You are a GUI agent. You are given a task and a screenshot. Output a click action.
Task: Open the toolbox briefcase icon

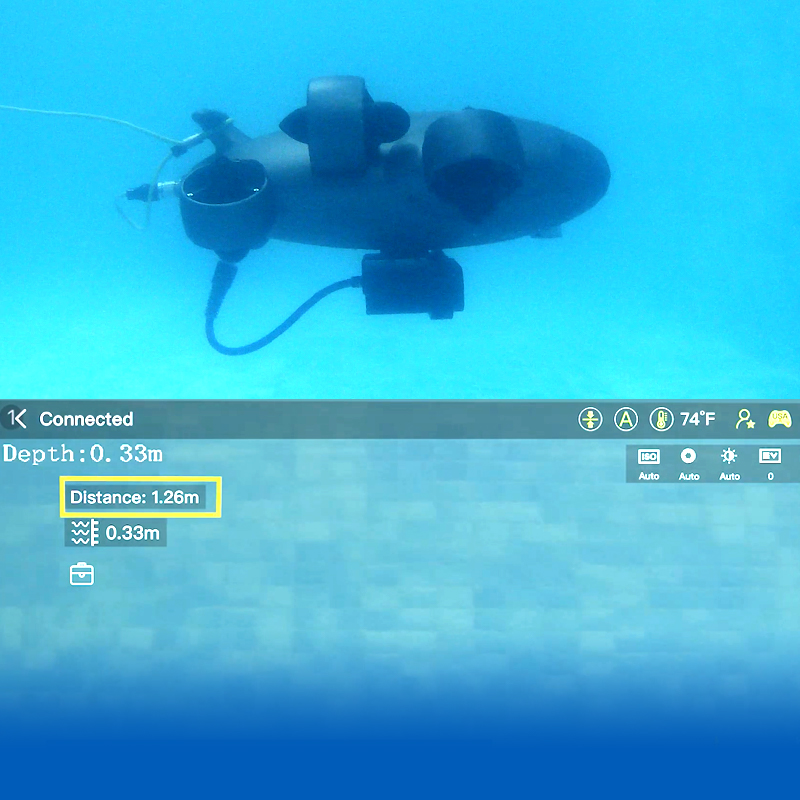pyautogui.click(x=82, y=574)
